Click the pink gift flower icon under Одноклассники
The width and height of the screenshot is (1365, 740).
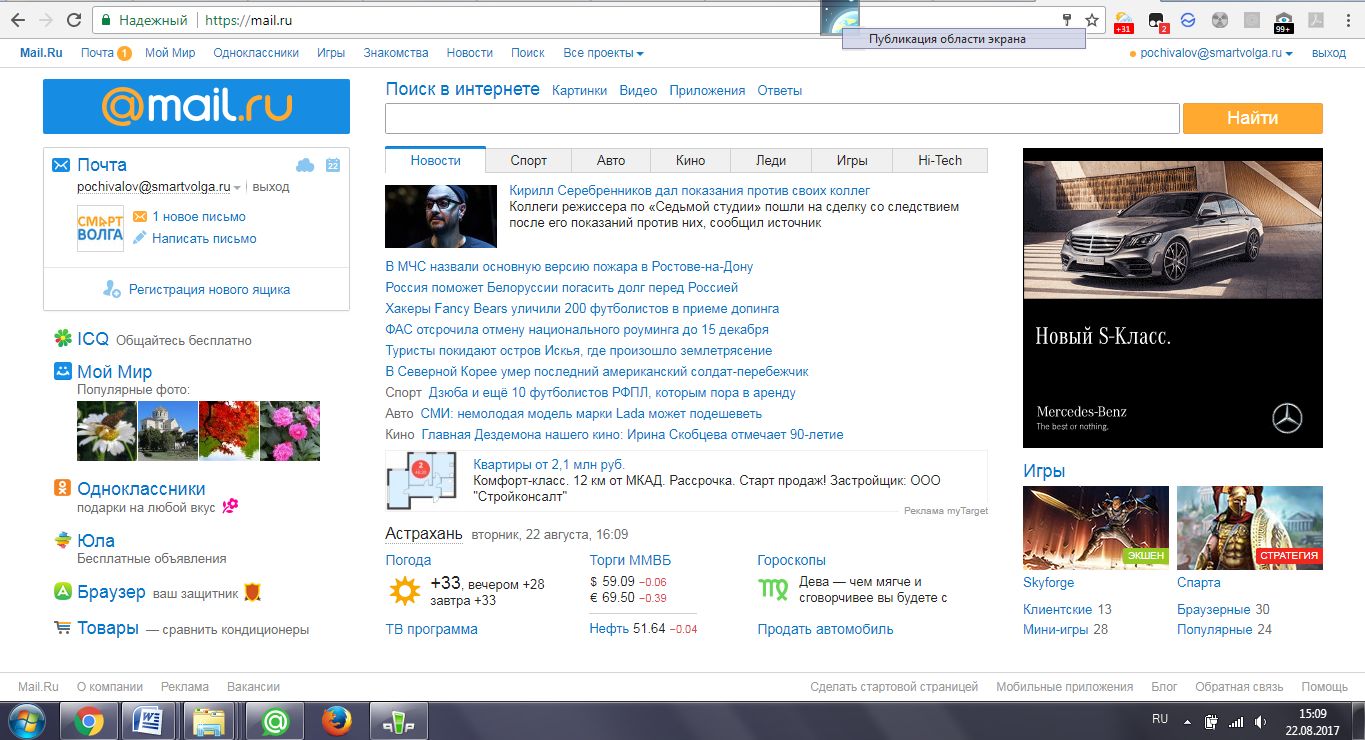tap(230, 507)
